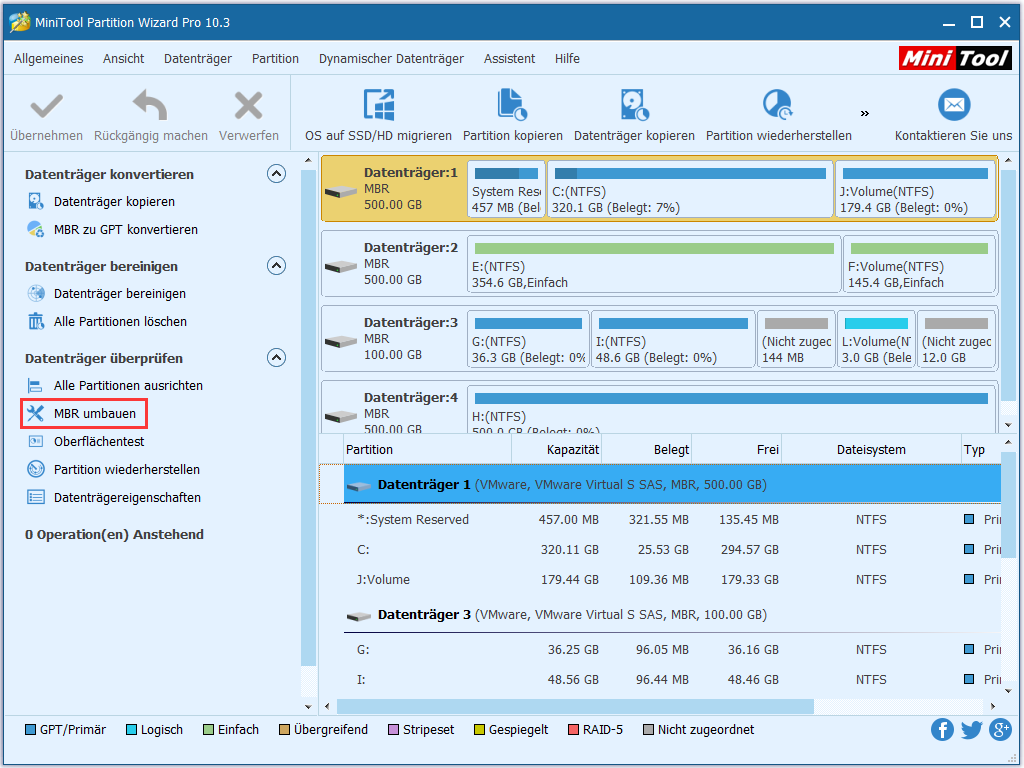Select Datenträger:3 in the disk map
1024x768 pixels.
point(394,339)
